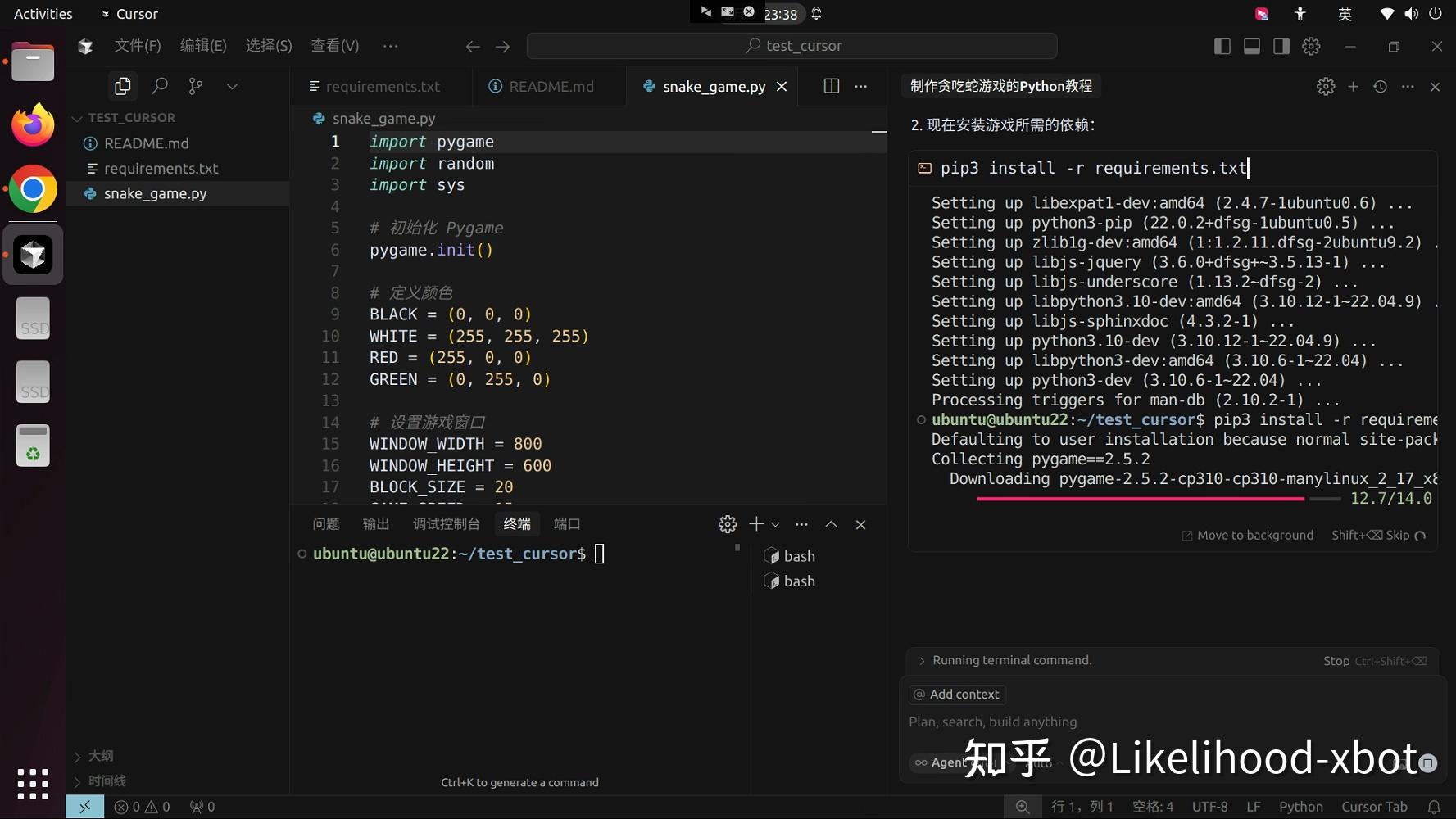The width and height of the screenshot is (1456, 819).
Task: Open Firefox from the Ubuntu dock
Action: pos(33,125)
